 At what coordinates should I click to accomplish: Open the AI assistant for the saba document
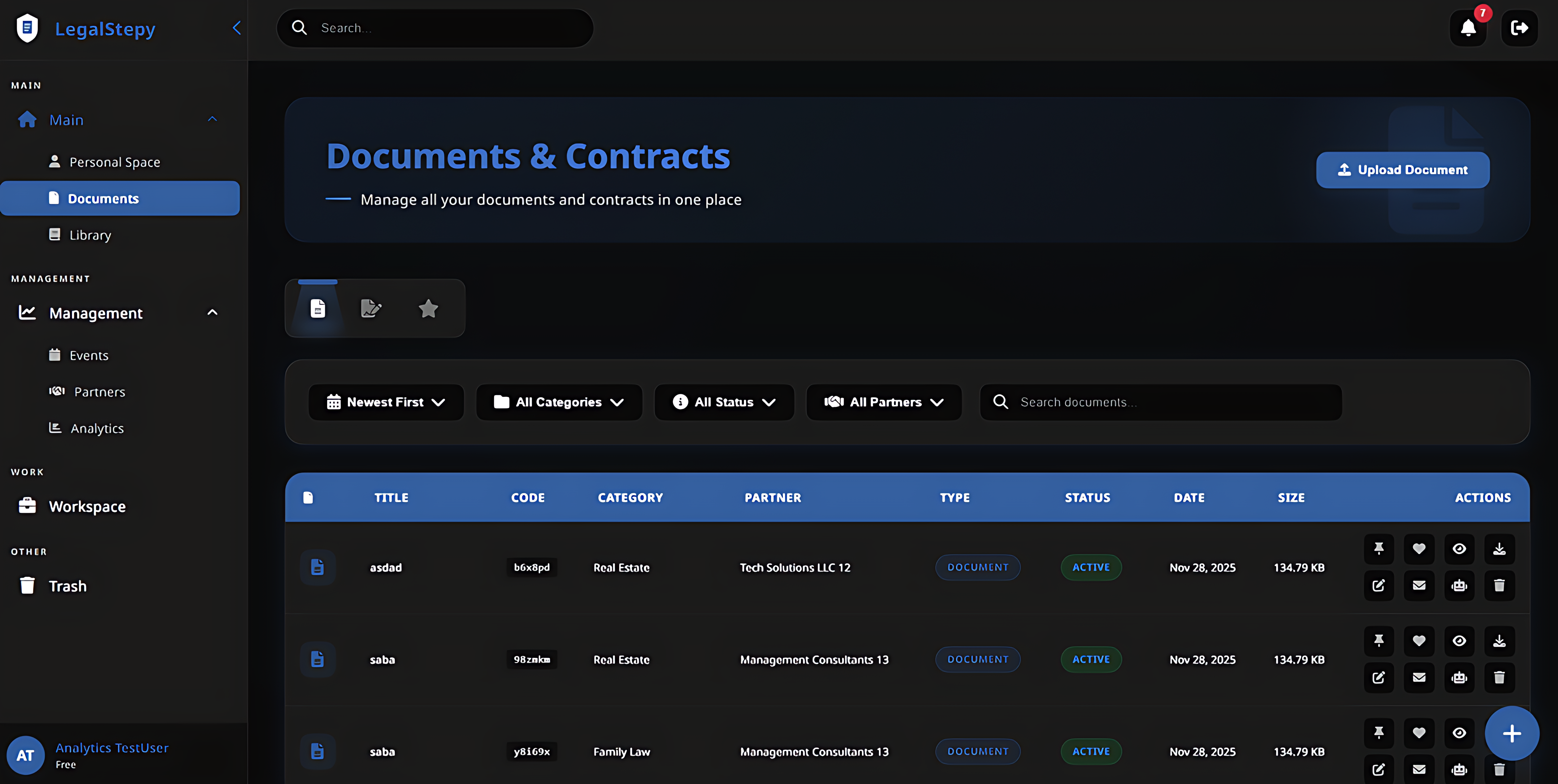click(x=1459, y=678)
